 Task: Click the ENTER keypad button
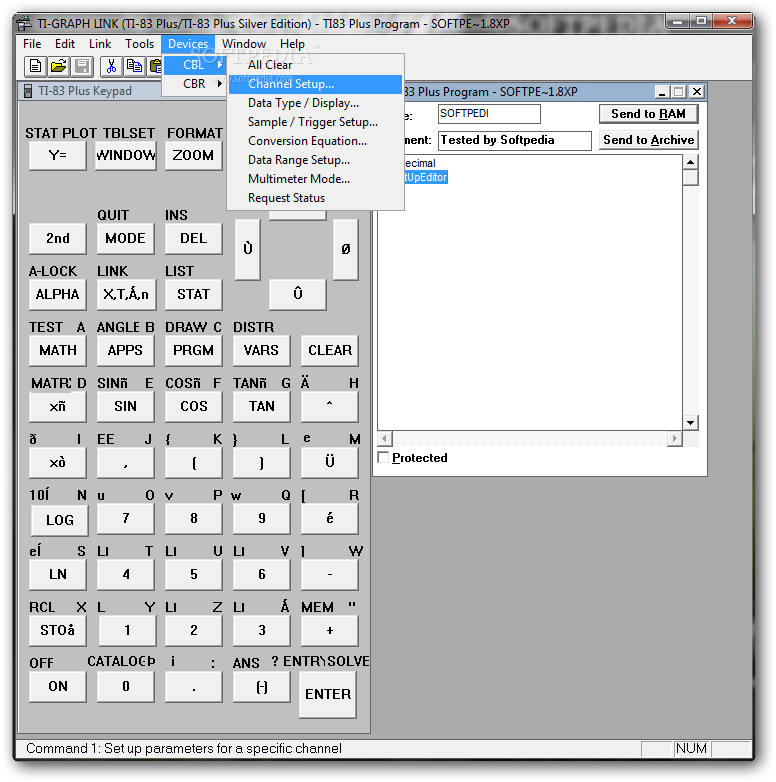328,694
